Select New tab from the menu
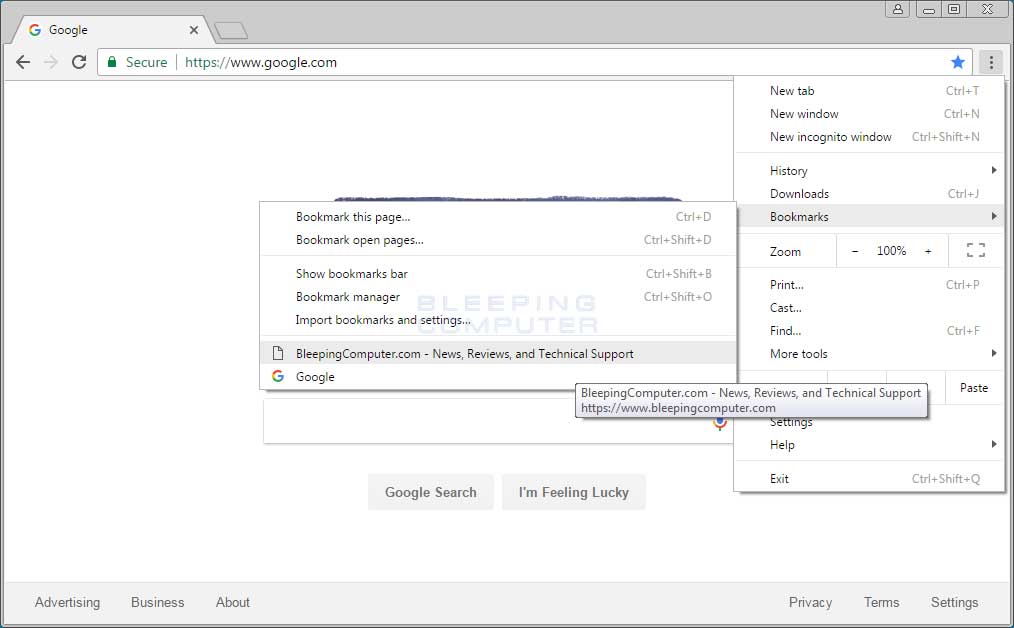This screenshot has width=1014, height=628. tap(869, 91)
